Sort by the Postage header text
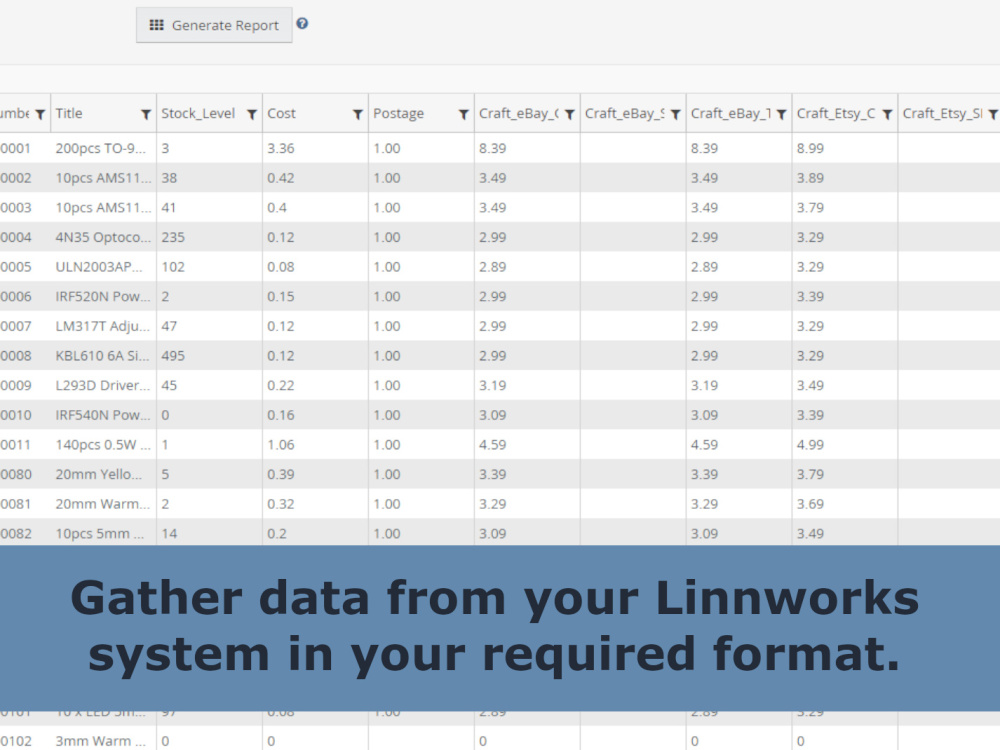1000x750 pixels. (x=399, y=114)
